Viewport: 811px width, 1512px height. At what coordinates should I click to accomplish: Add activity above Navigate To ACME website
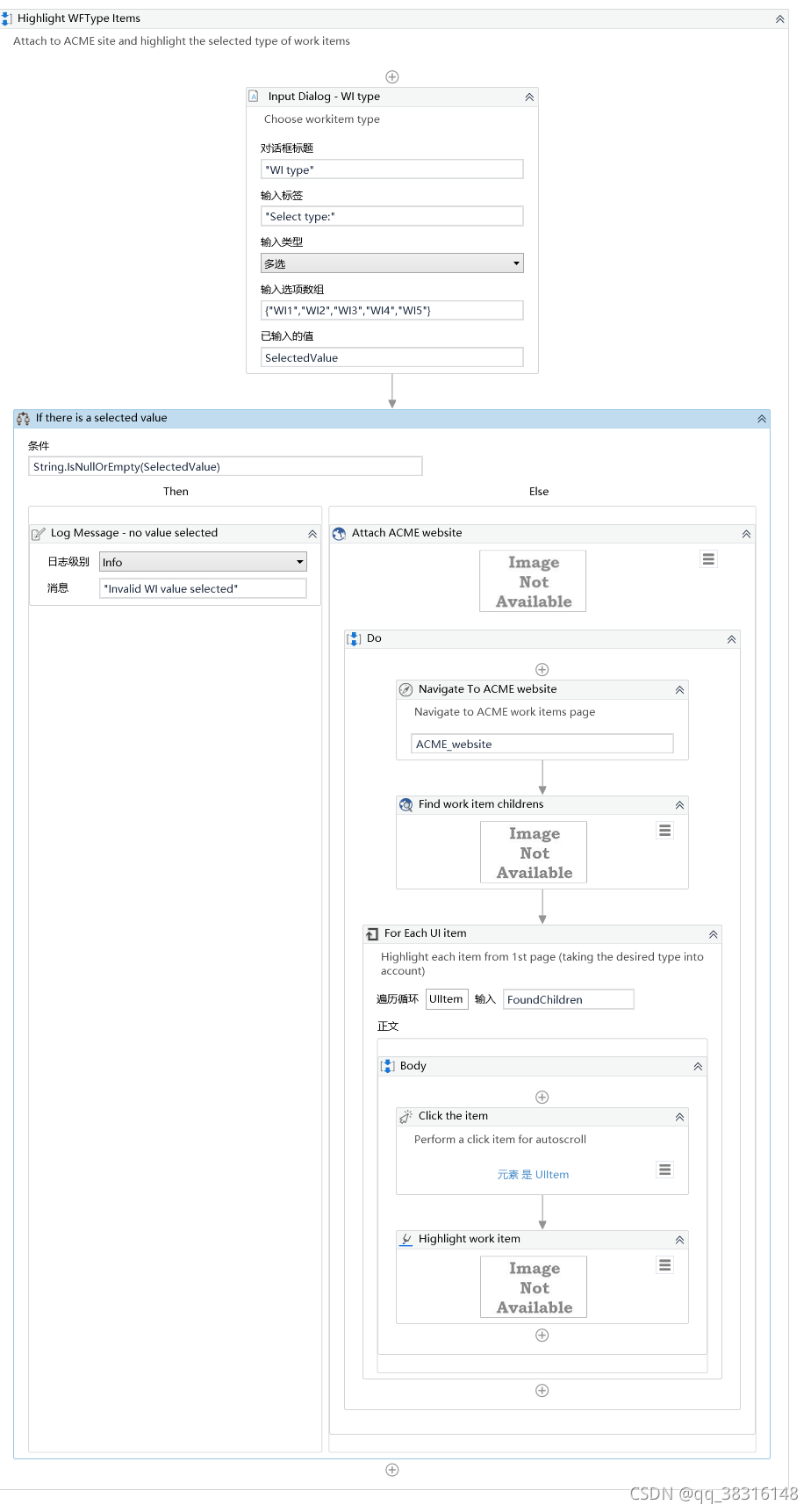(542, 670)
